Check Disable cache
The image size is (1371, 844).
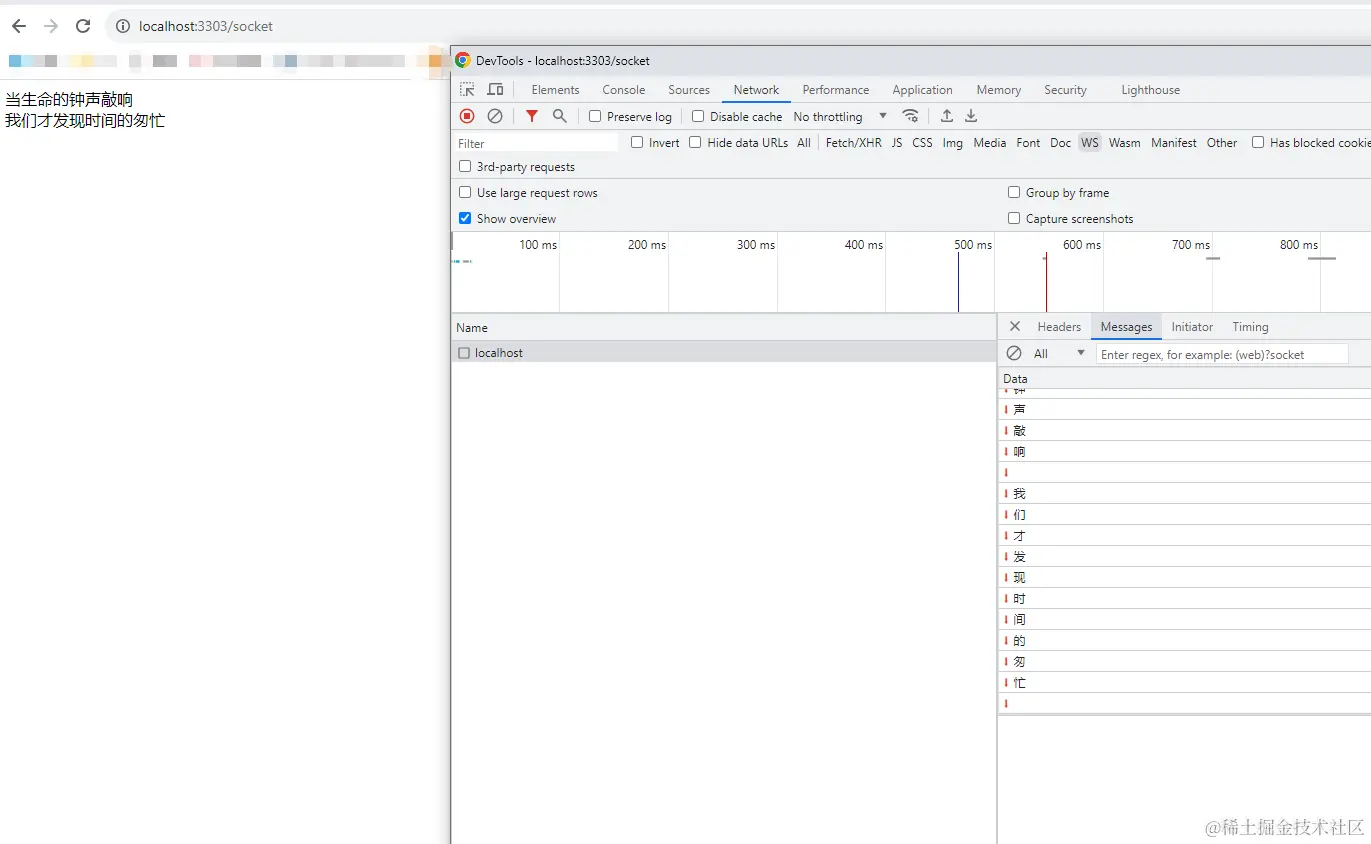[x=697, y=116]
